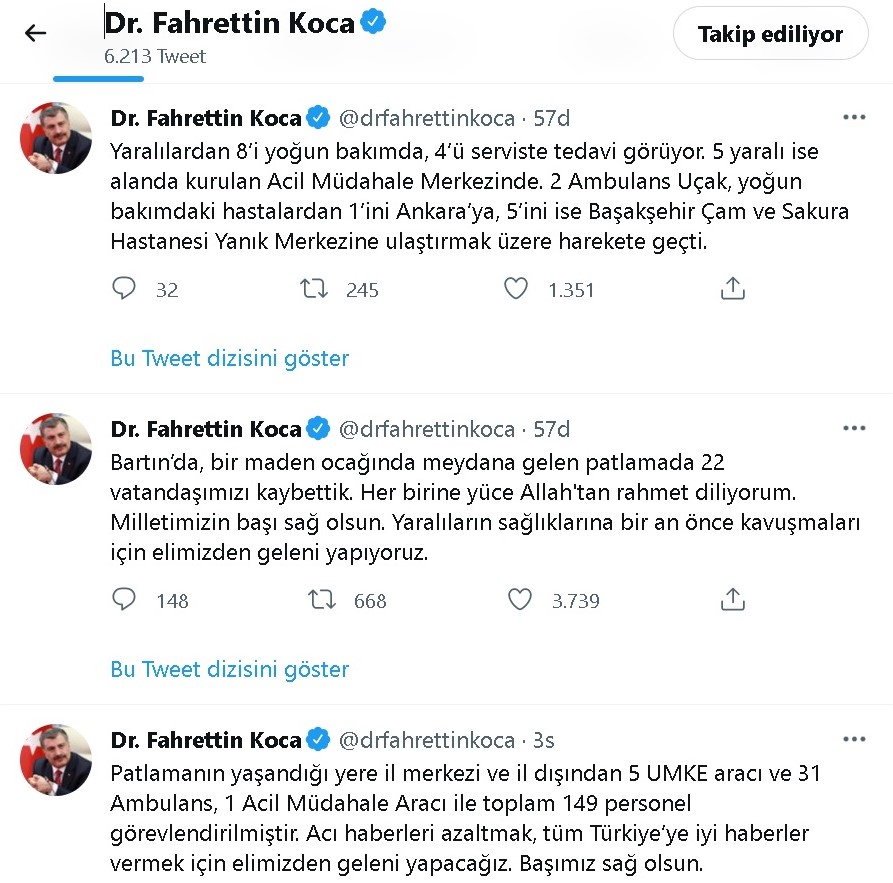
Task: Open profile avatar on the UMKE tweet
Action: 57,759
